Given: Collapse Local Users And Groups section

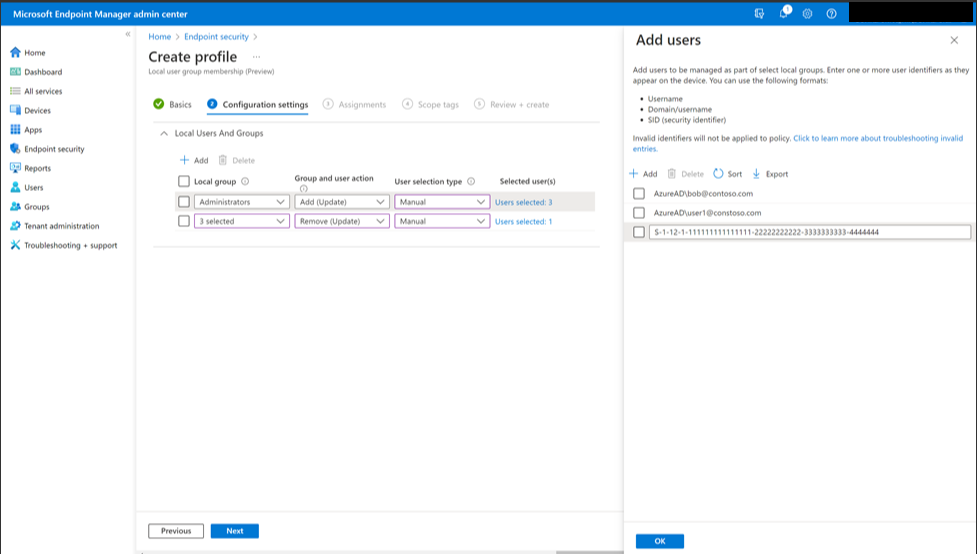Looking at the screenshot, I should click(x=164, y=133).
